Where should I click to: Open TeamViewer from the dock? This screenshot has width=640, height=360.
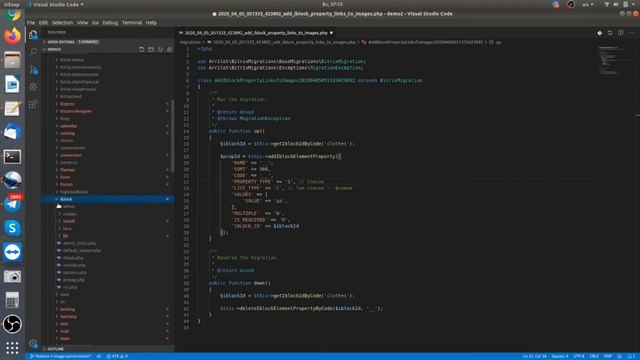pyautogui.click(x=12, y=252)
